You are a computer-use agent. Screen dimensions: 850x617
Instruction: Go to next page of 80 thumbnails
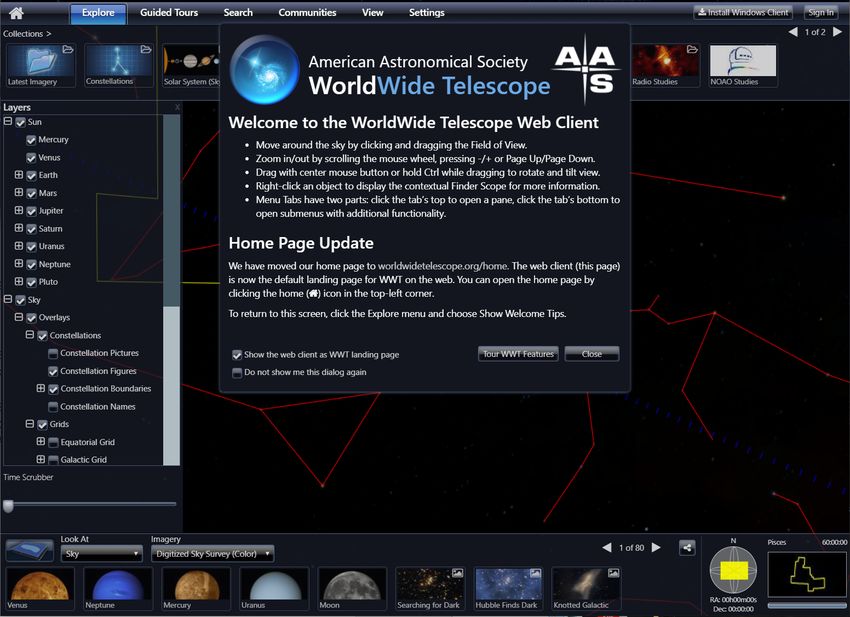656,548
